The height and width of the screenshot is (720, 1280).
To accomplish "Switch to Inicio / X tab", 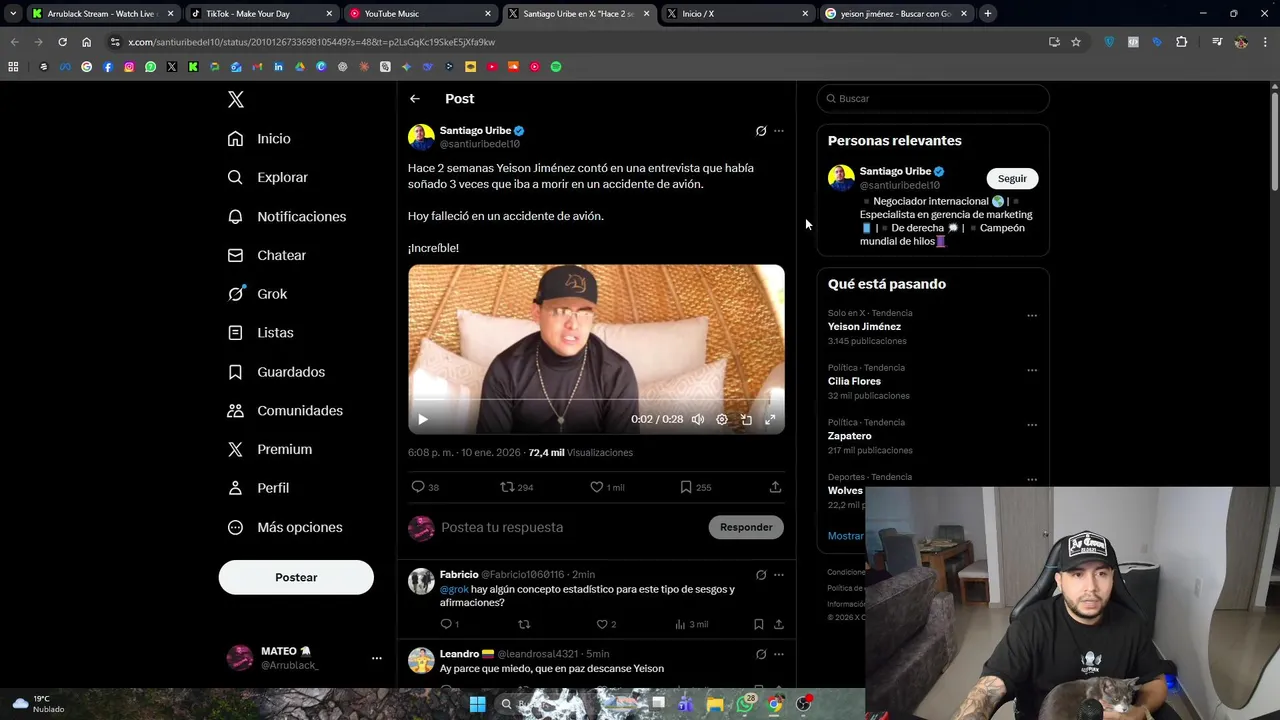I will point(737,14).
